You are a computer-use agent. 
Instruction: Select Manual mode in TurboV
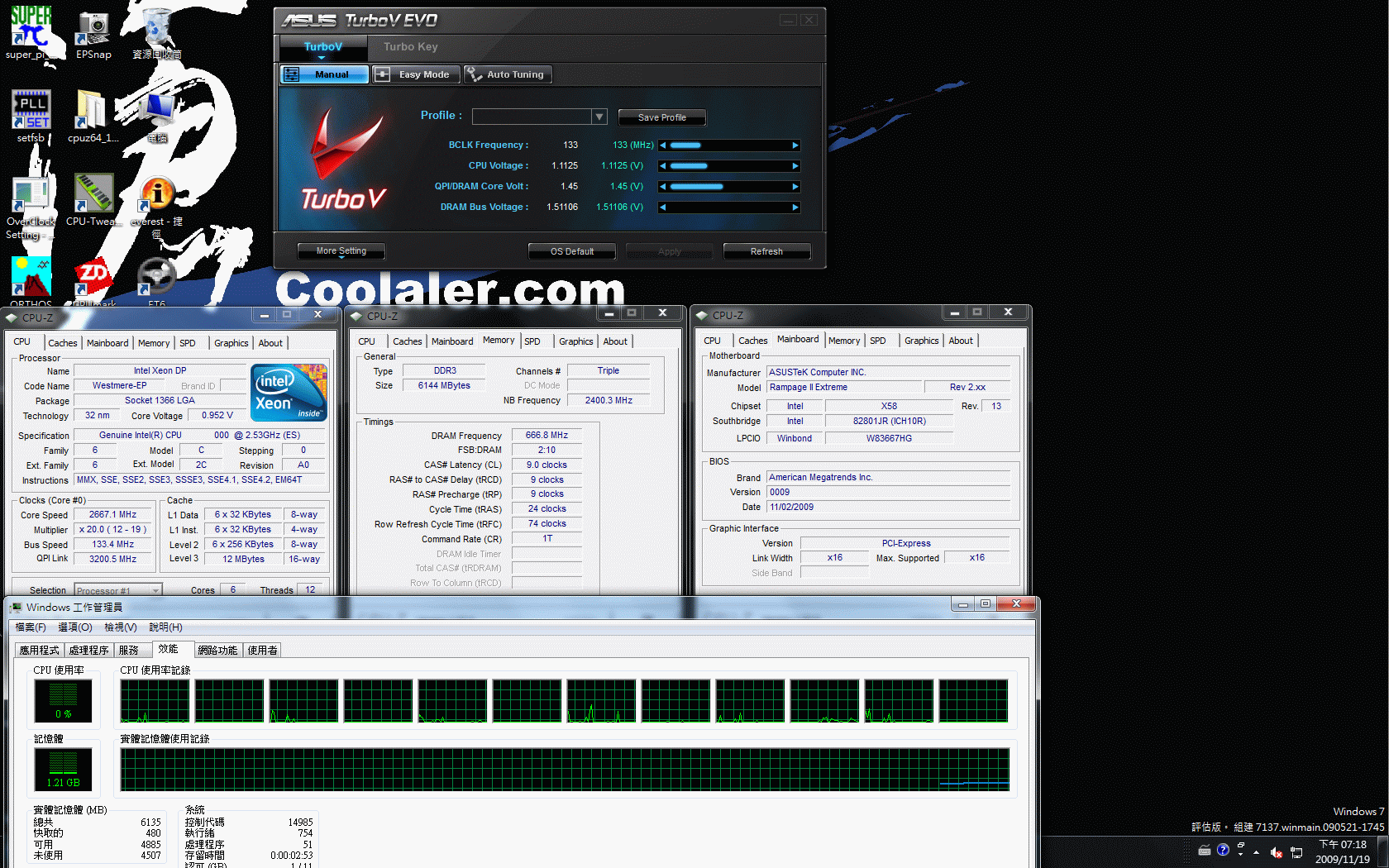click(x=324, y=74)
